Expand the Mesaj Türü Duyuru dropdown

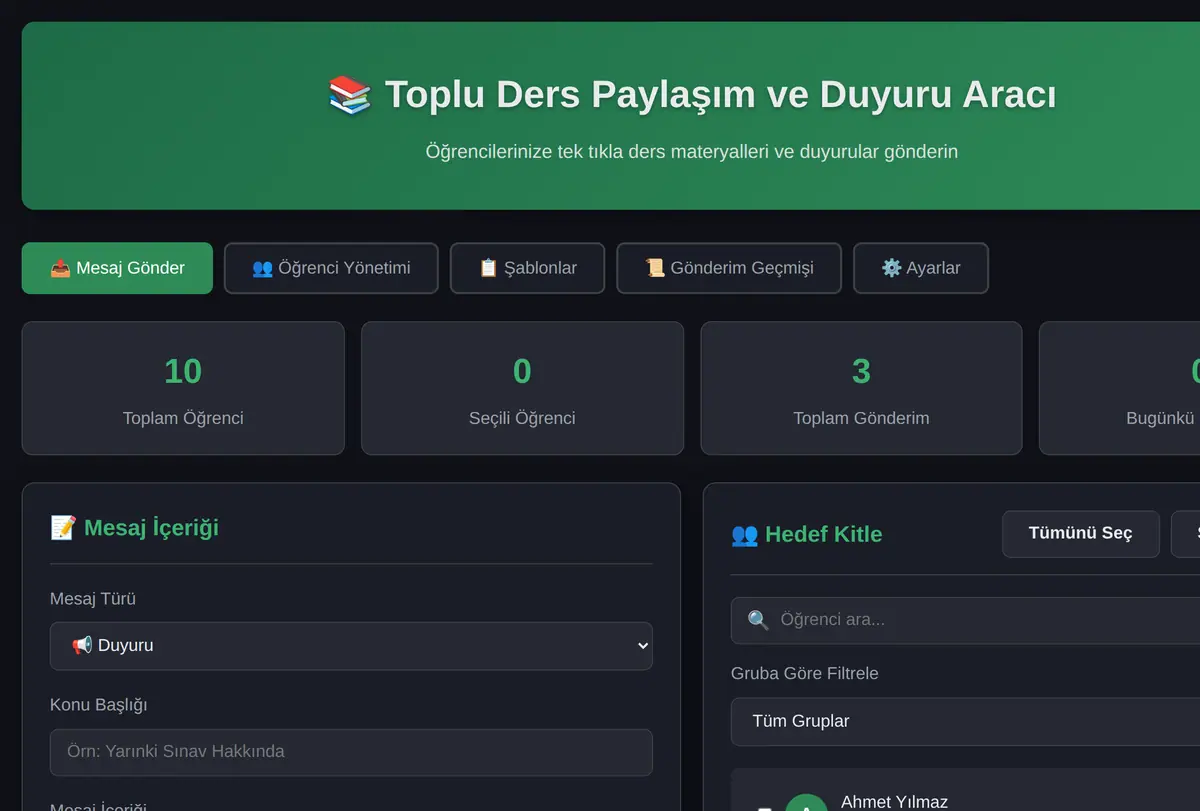(351, 646)
